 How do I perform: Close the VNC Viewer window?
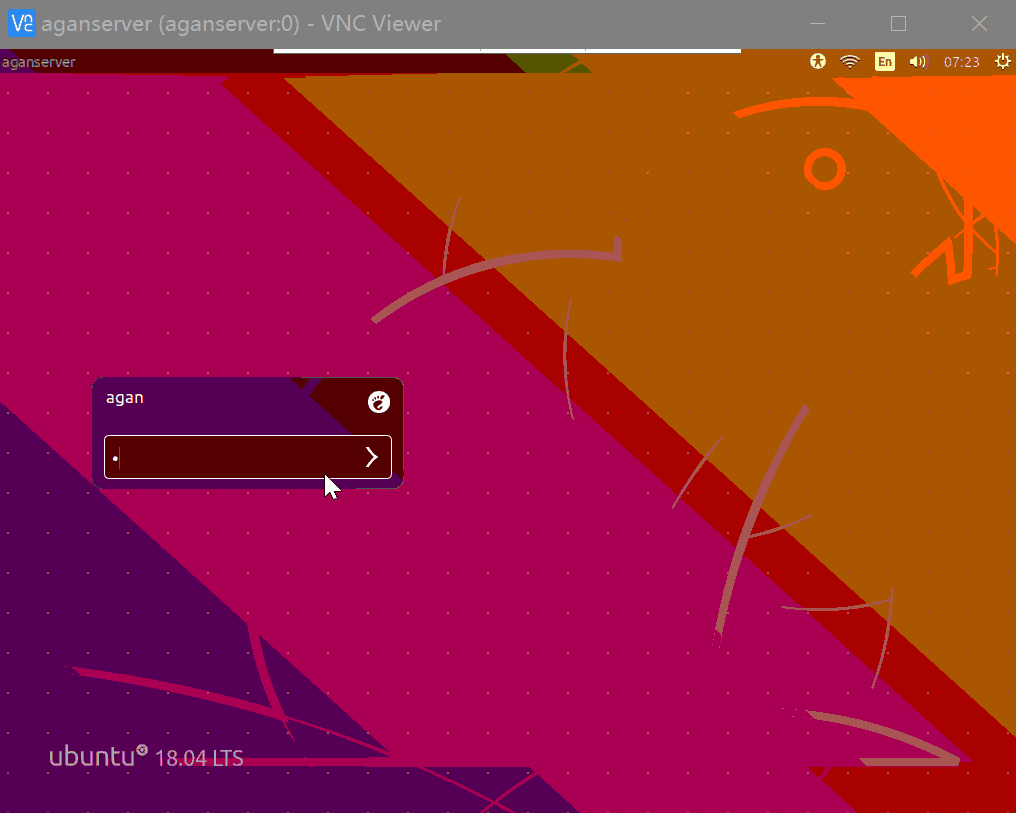coord(979,24)
